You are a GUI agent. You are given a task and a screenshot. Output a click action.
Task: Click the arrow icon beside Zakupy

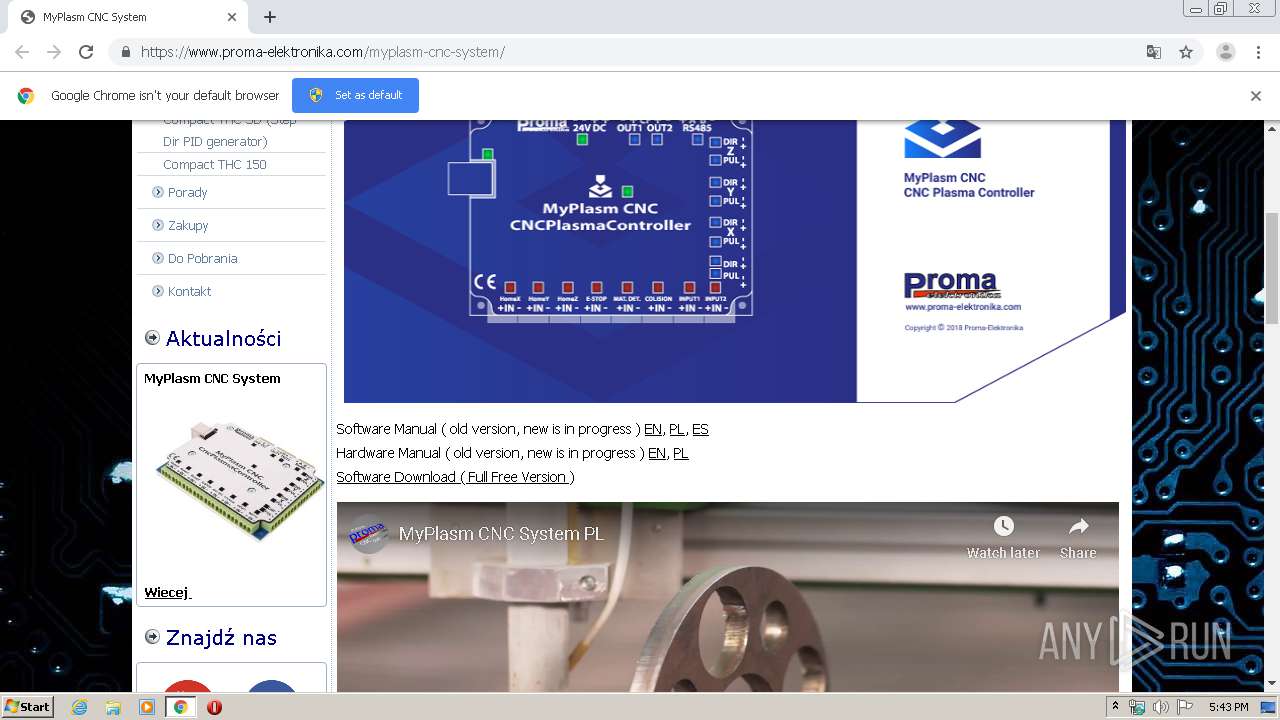pyautogui.click(x=158, y=225)
